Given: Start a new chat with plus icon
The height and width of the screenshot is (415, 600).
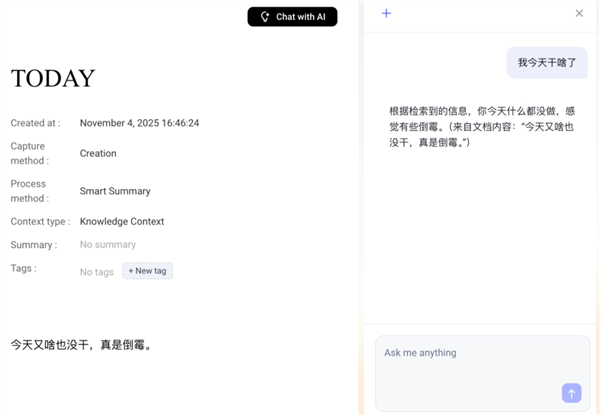Looking at the screenshot, I should pyautogui.click(x=386, y=14).
